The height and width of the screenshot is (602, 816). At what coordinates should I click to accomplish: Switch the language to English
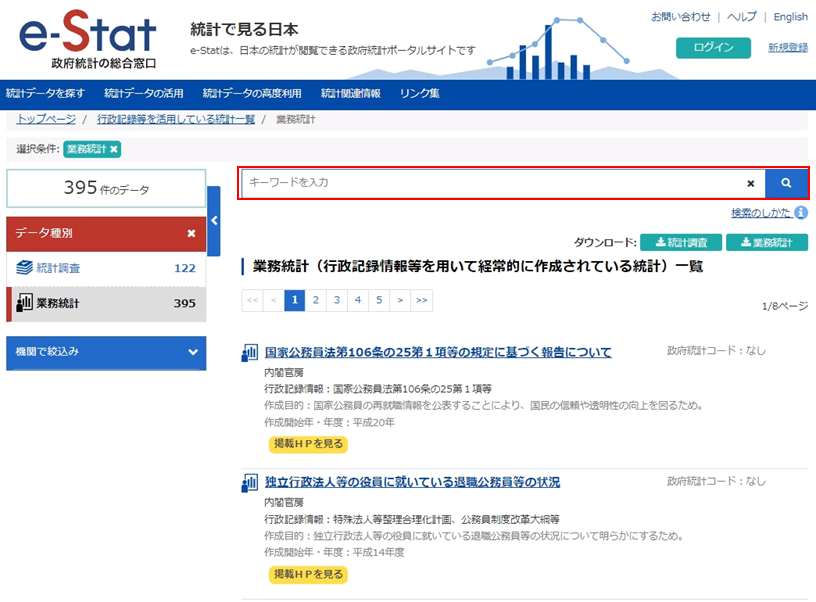pyautogui.click(x=790, y=17)
